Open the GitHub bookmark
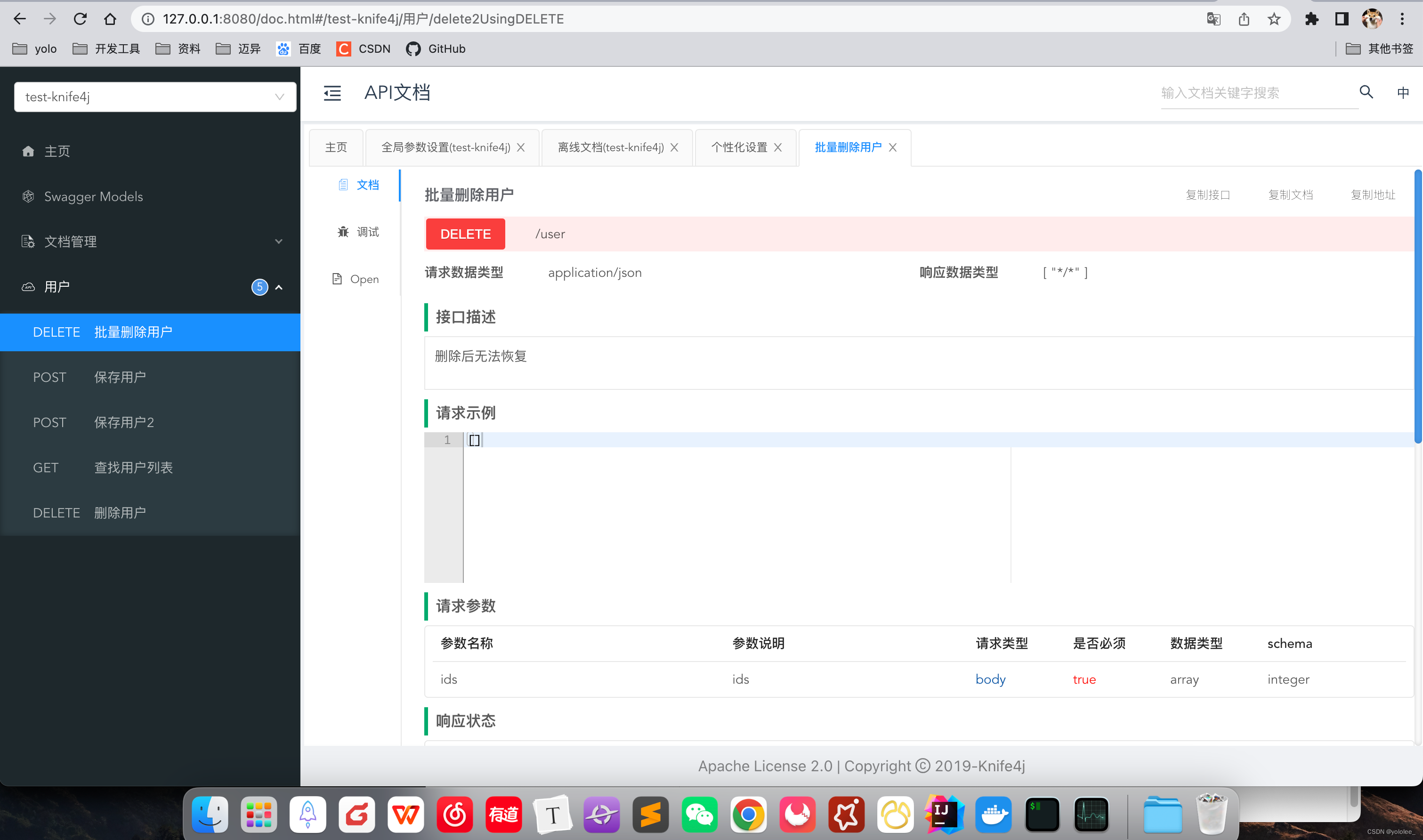The height and width of the screenshot is (840, 1423). click(436, 48)
